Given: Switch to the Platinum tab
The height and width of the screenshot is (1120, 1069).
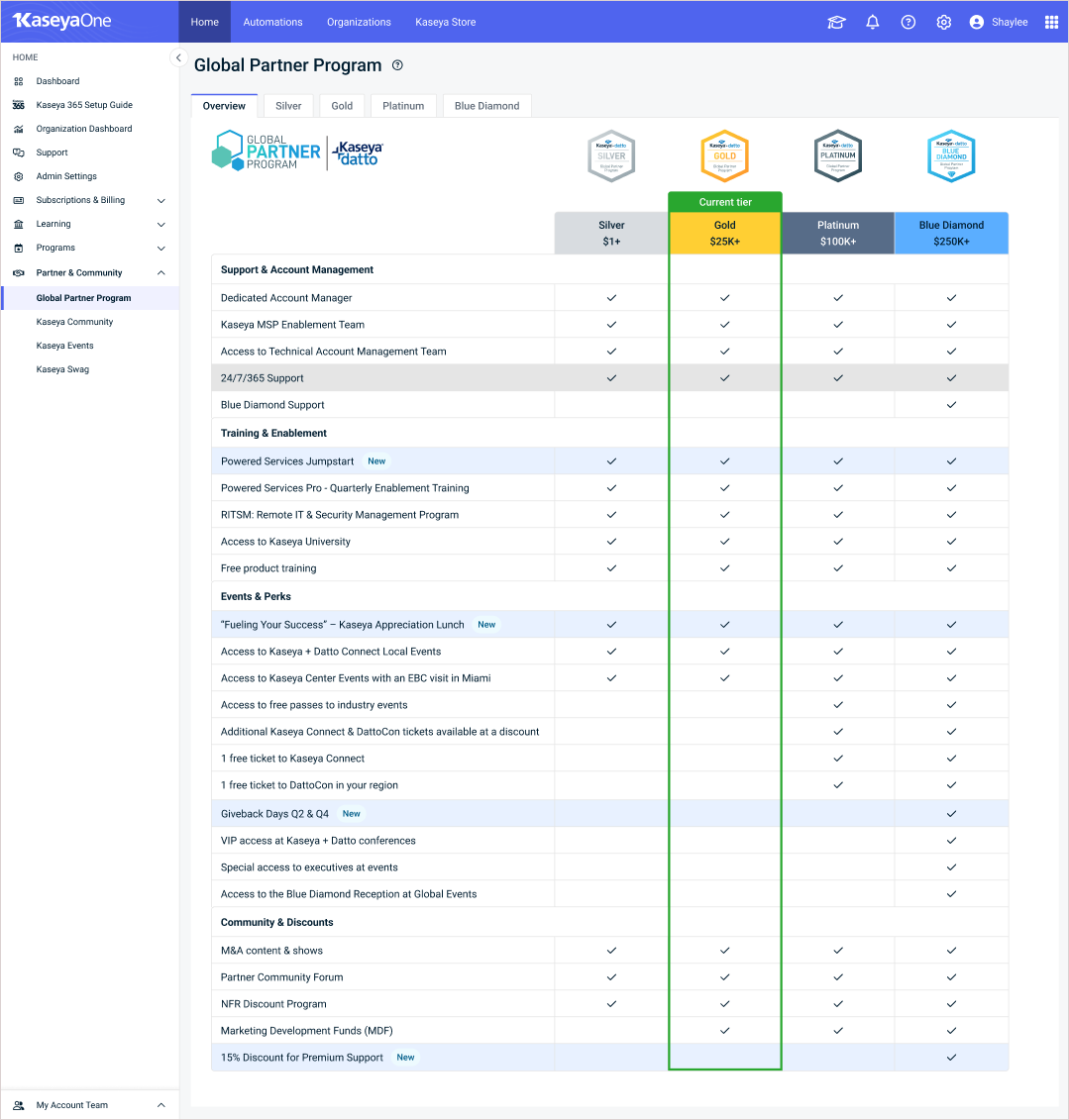Looking at the screenshot, I should tap(403, 106).
